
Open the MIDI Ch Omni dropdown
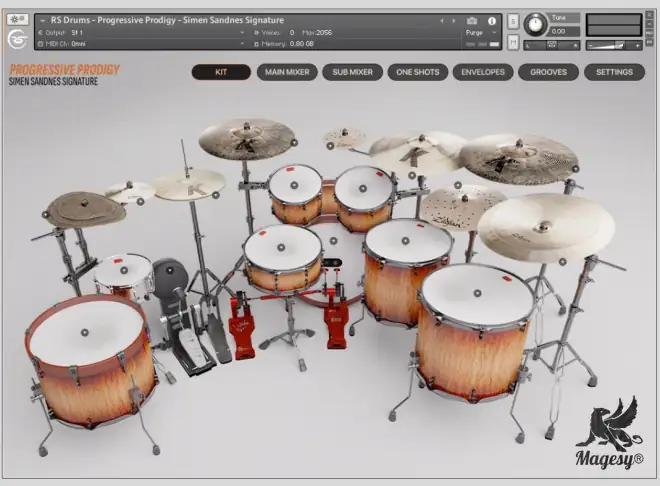click(141, 44)
